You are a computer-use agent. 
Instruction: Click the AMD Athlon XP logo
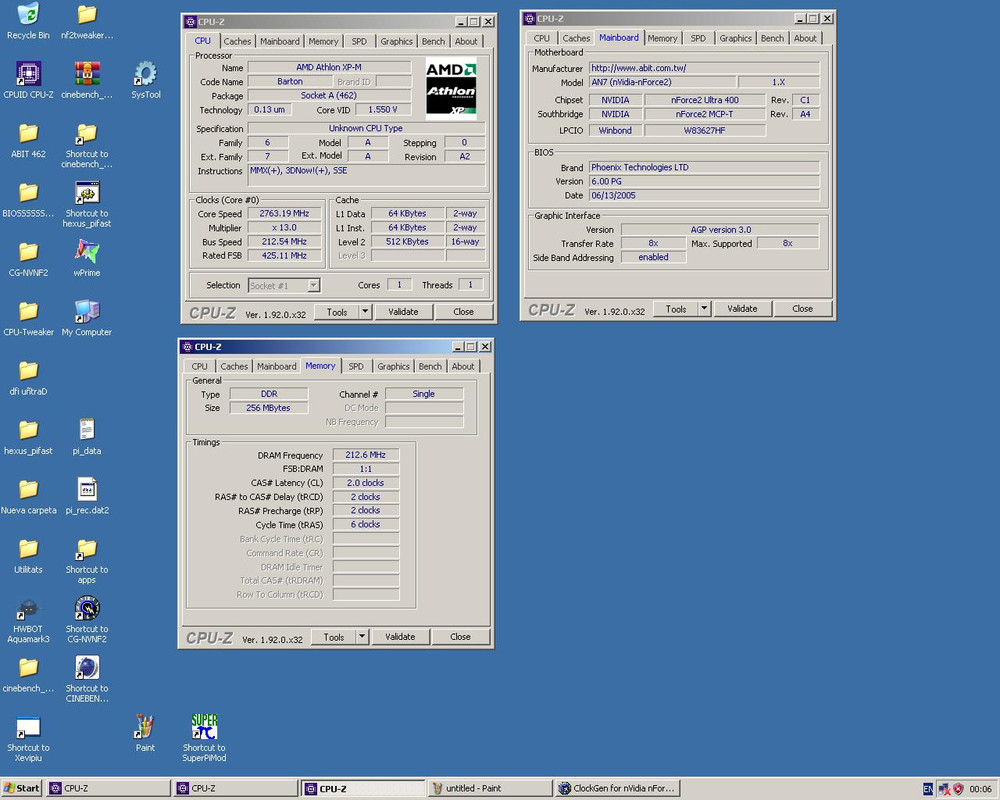pyautogui.click(x=451, y=89)
